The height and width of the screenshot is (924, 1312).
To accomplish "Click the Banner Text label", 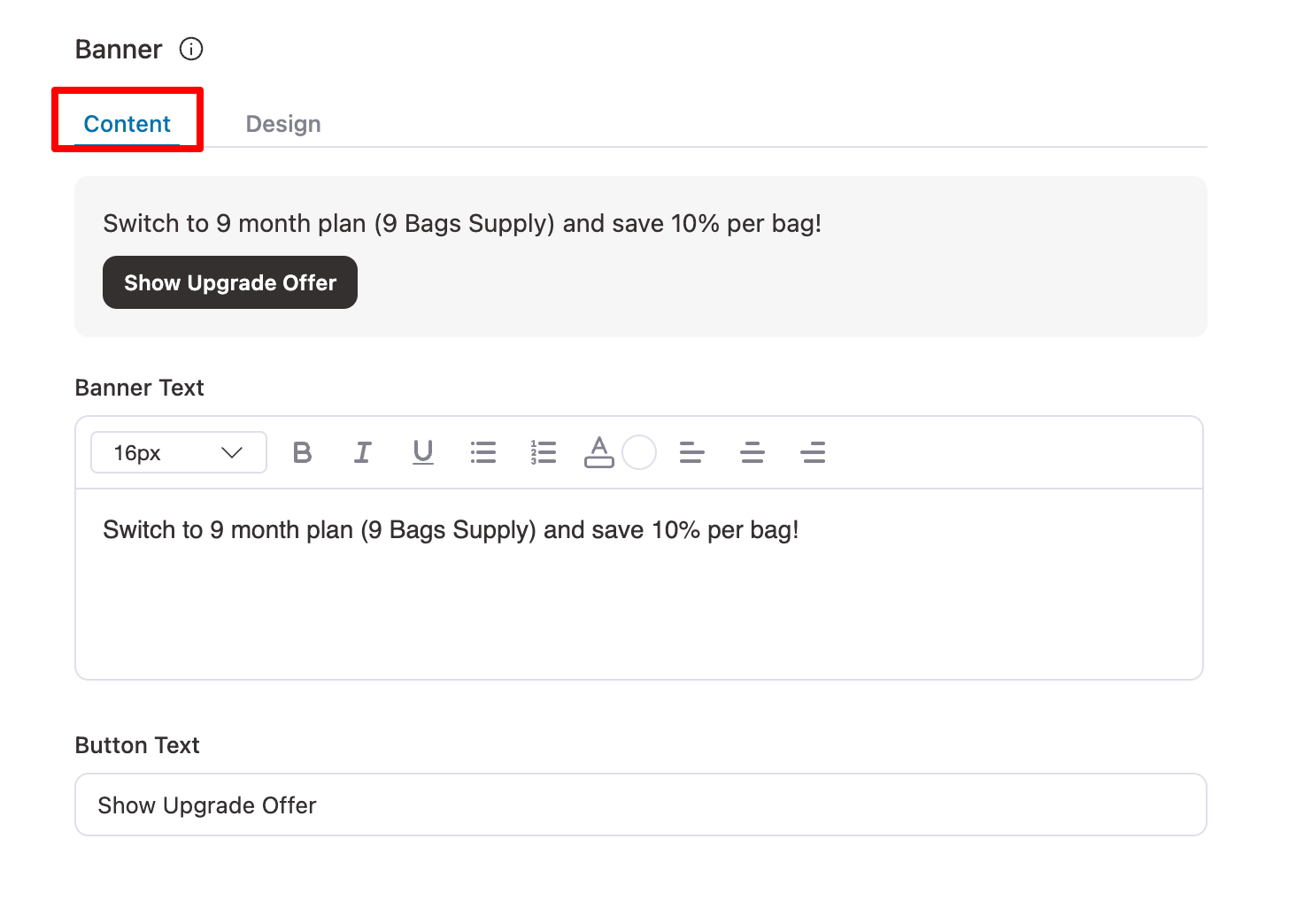I will 140,388.
